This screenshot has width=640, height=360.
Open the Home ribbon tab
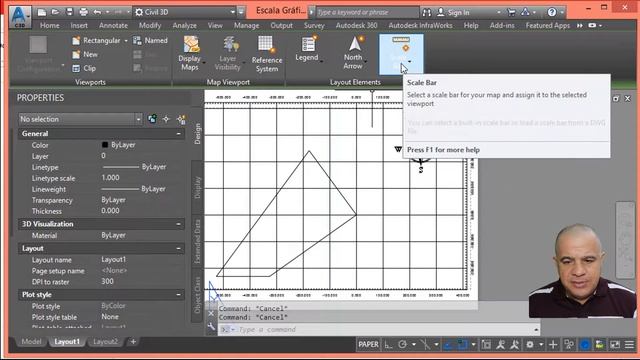pyautogui.click(x=50, y=25)
